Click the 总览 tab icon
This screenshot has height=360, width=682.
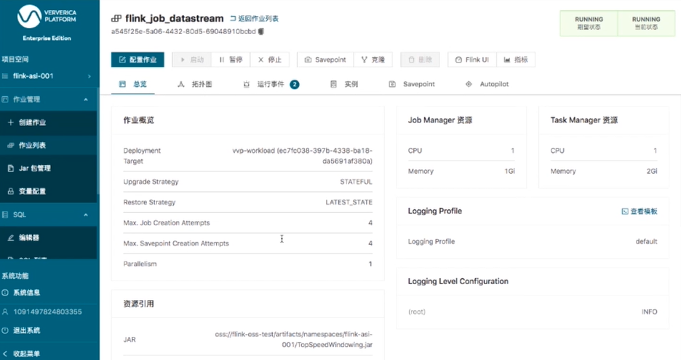(x=122, y=84)
